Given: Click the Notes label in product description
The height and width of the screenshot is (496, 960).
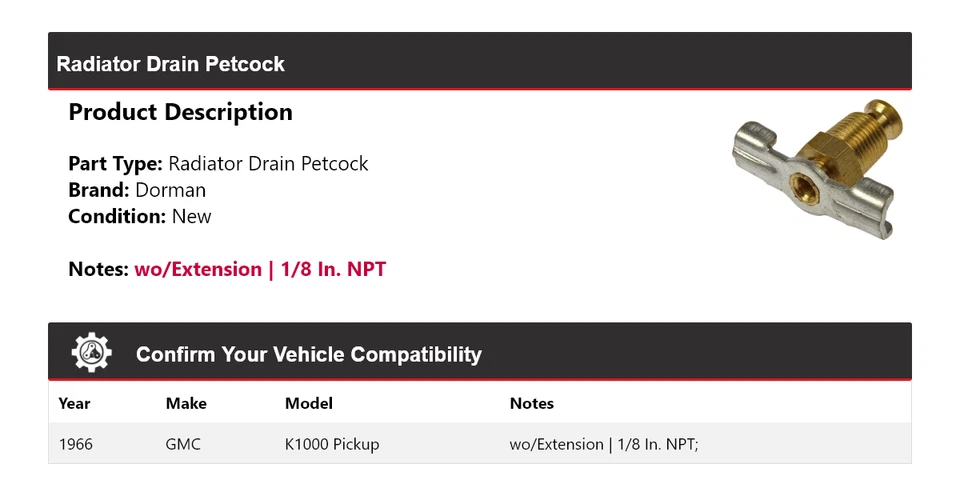Looking at the screenshot, I should [98, 269].
